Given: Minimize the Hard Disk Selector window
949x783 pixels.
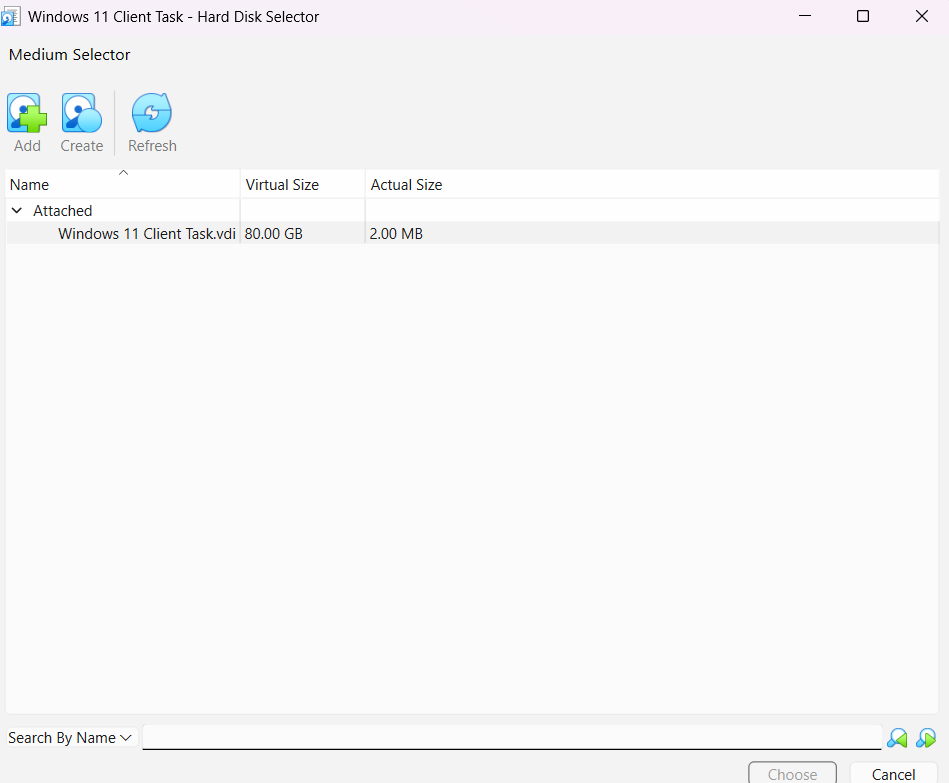Looking at the screenshot, I should (x=804, y=16).
